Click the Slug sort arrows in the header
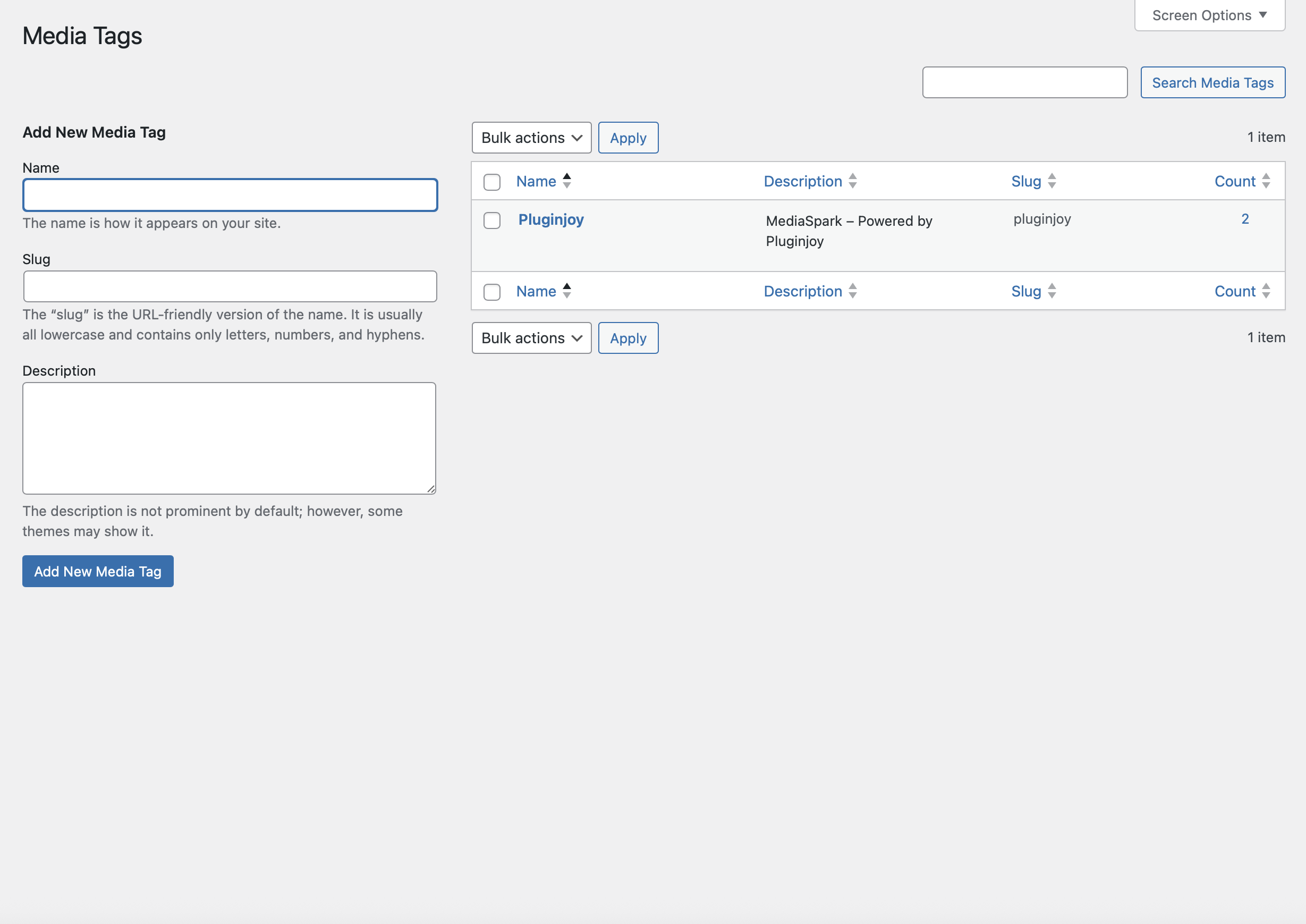Viewport: 1306px width, 924px height. tap(1051, 181)
